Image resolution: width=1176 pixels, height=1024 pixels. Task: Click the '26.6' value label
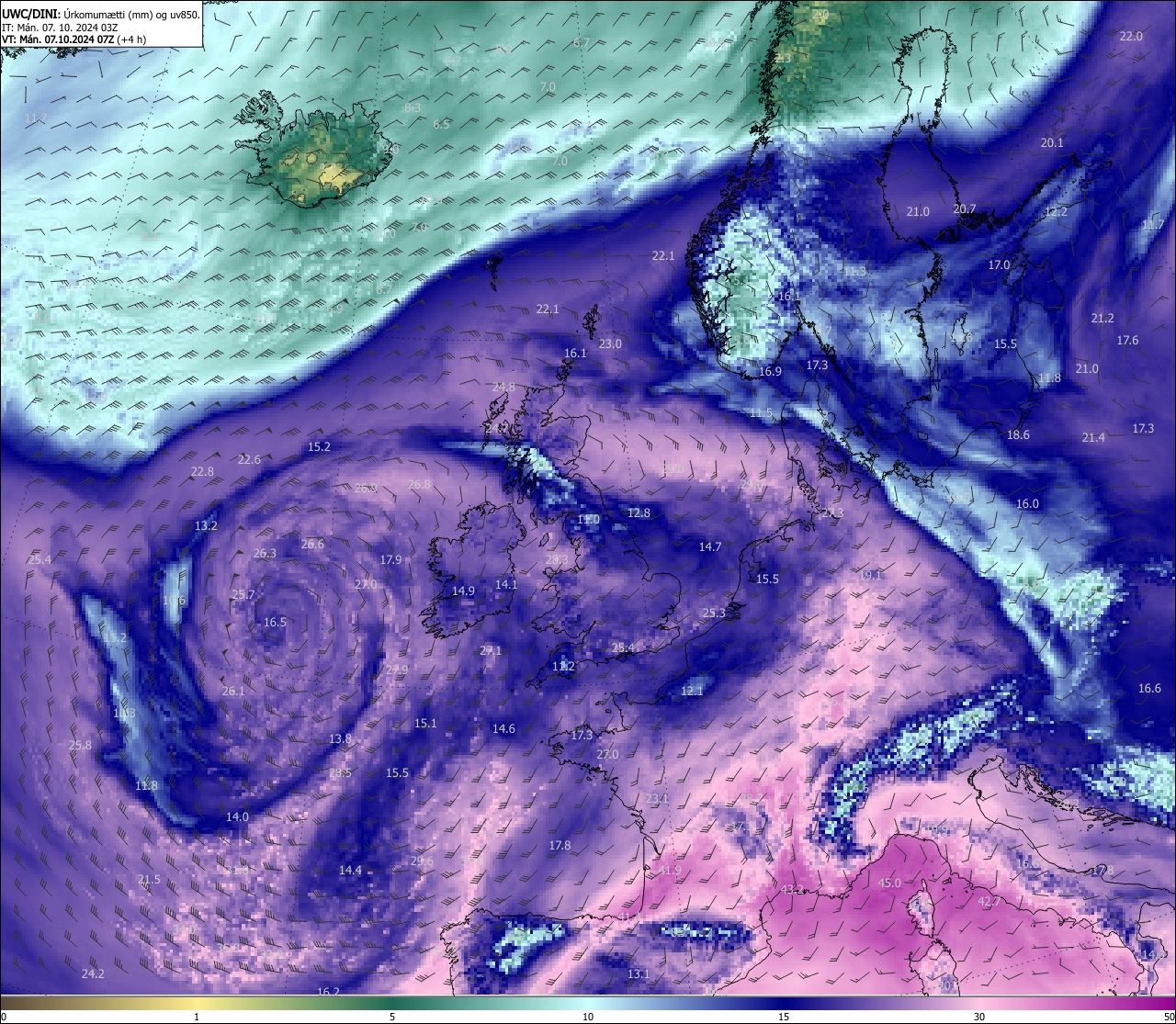tap(312, 544)
